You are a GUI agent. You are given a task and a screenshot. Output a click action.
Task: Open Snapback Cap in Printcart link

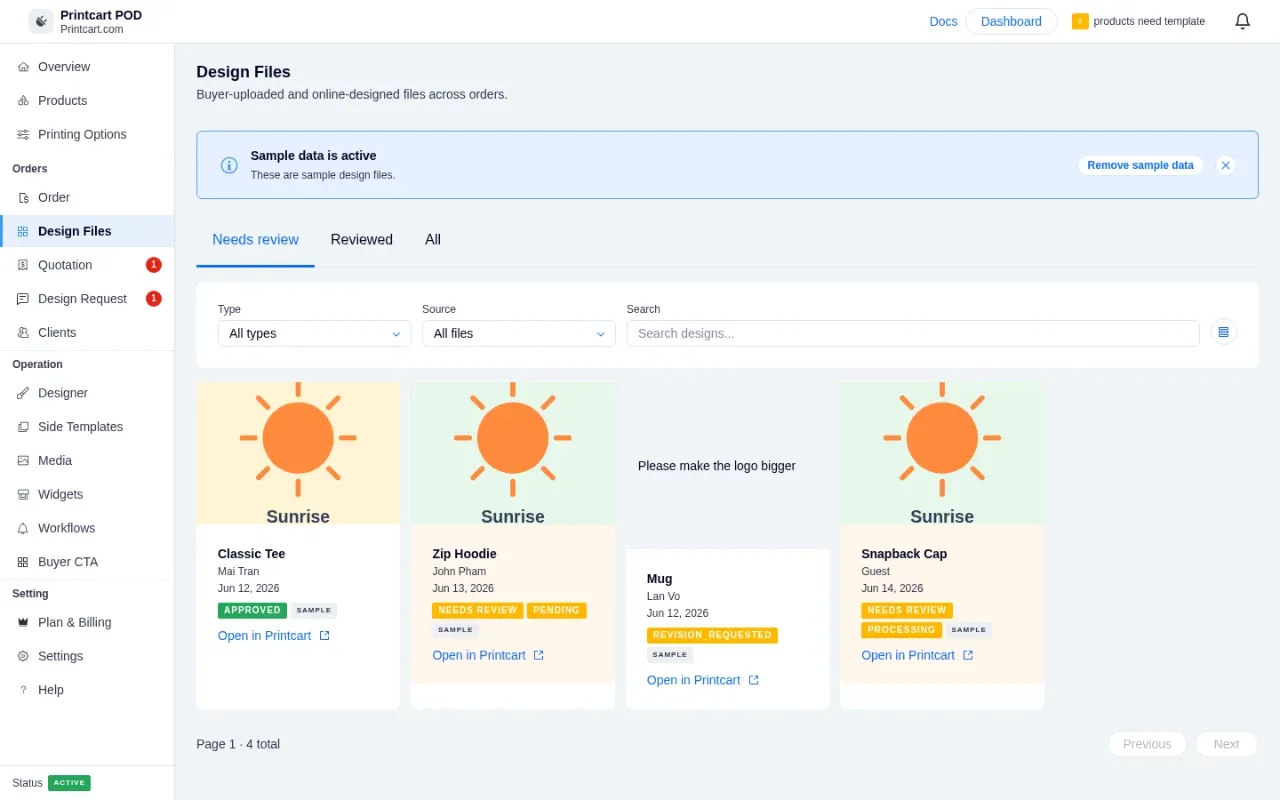[x=917, y=656]
